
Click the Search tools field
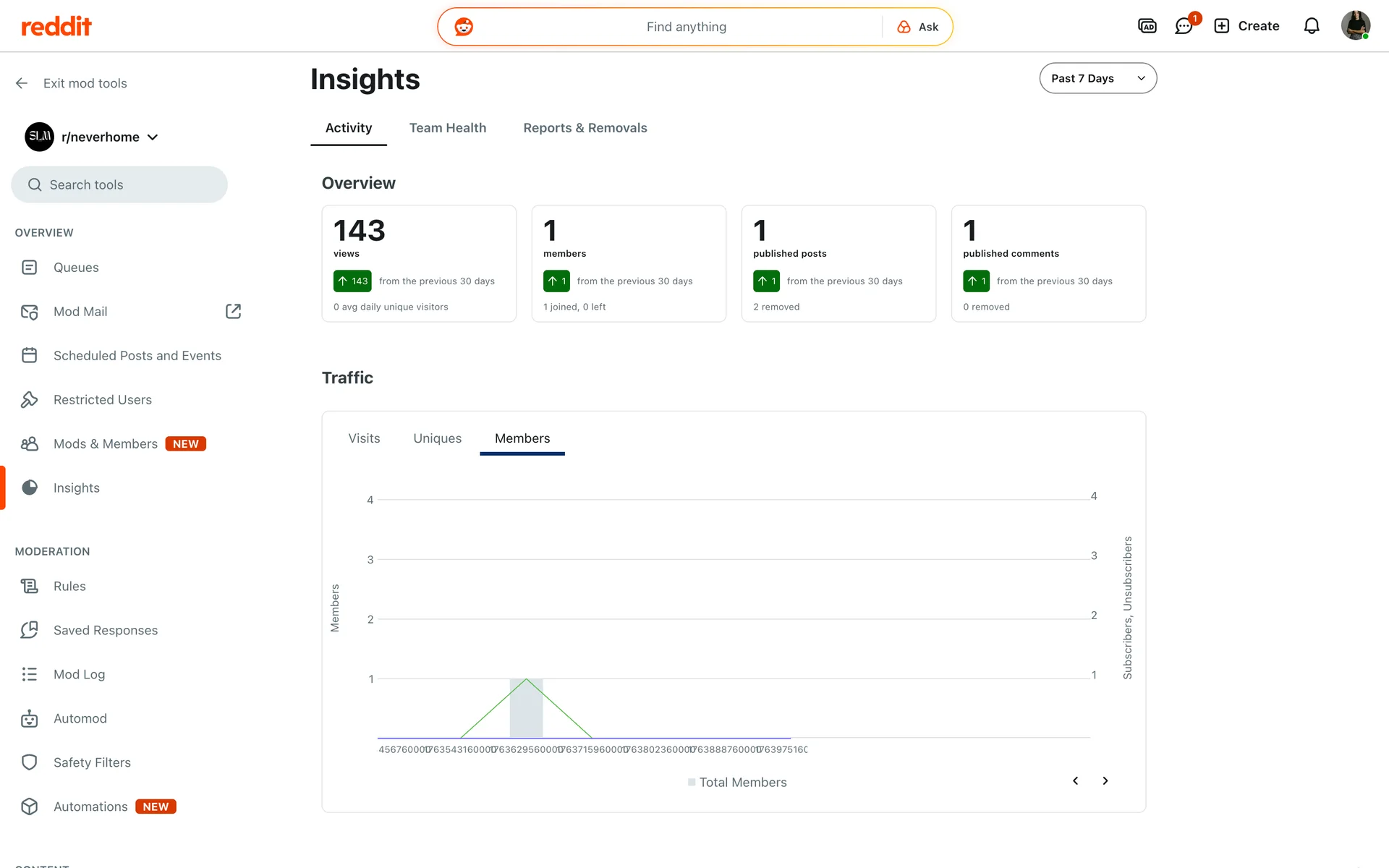coord(119,185)
